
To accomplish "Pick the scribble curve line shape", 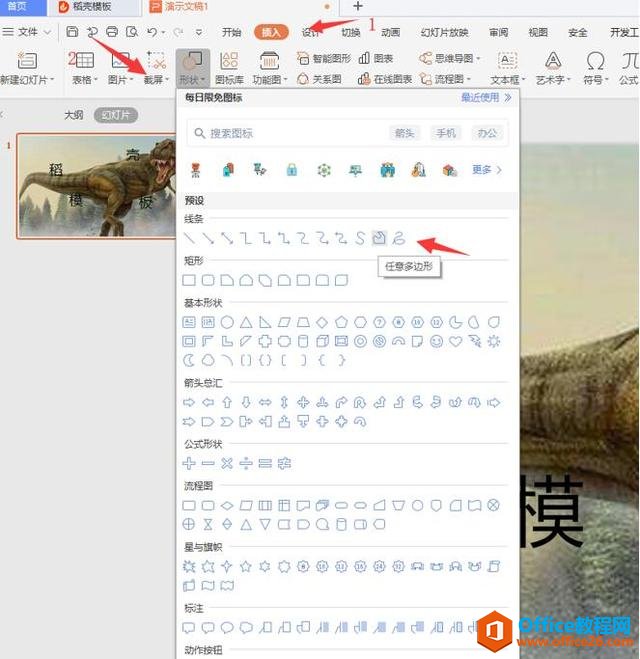I will pyautogui.click(x=398, y=238).
